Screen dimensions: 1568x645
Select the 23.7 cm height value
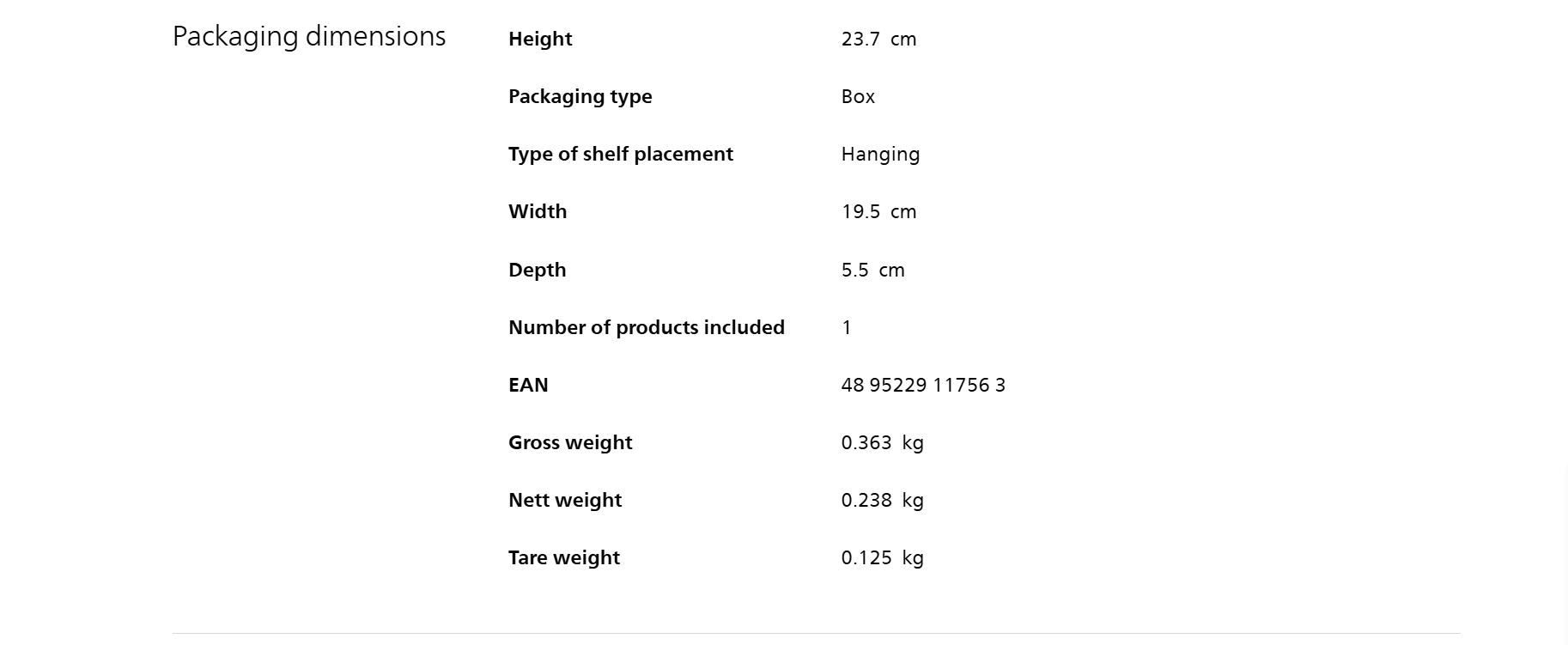tap(878, 40)
